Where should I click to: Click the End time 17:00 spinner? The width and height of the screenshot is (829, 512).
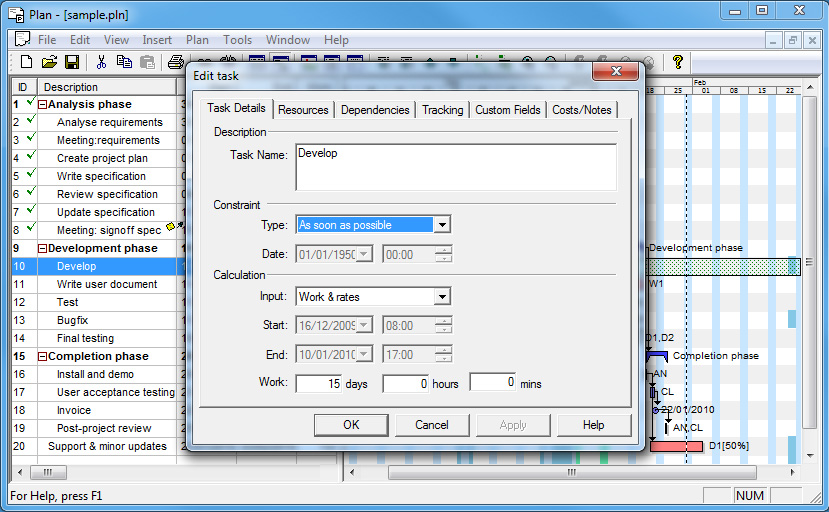(444, 354)
